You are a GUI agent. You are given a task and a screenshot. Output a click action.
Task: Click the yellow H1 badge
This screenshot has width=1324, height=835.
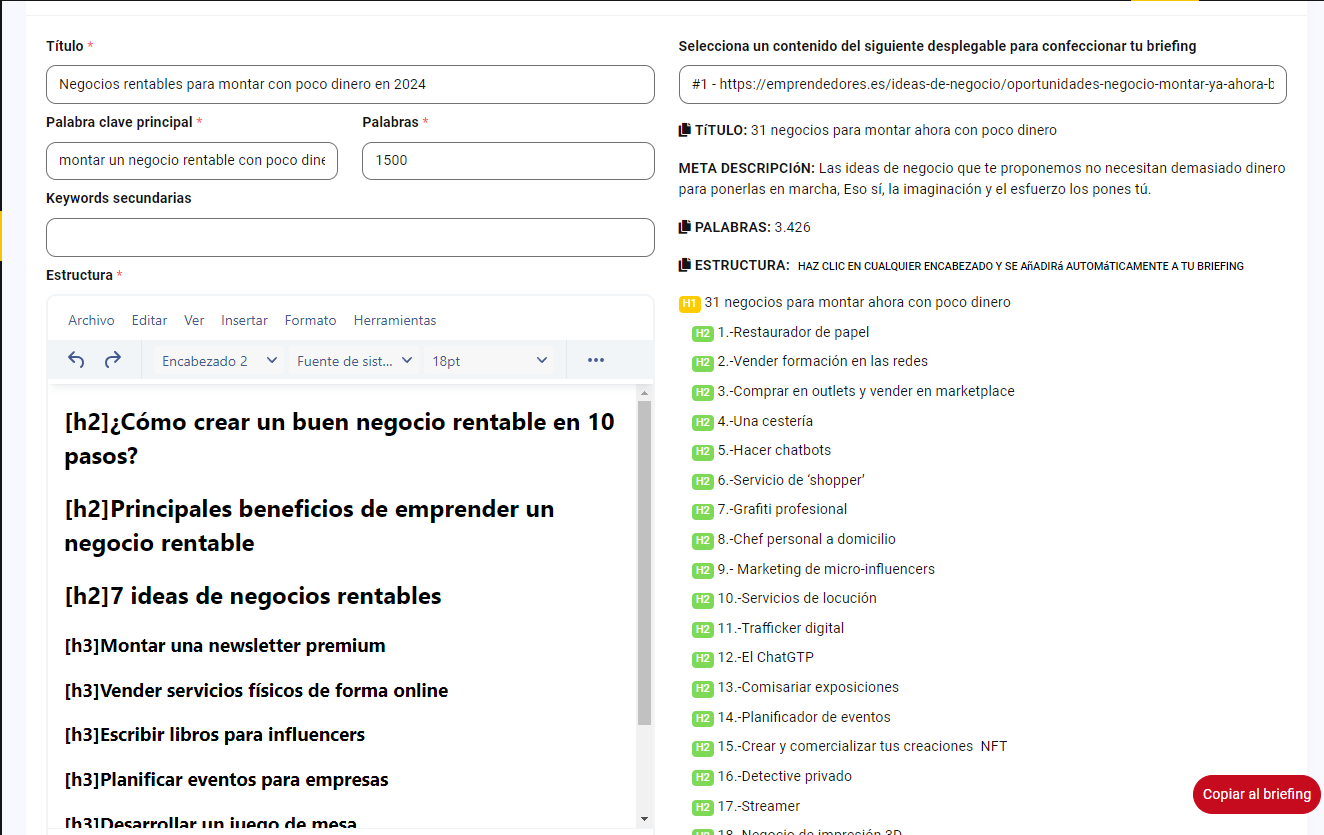click(690, 303)
